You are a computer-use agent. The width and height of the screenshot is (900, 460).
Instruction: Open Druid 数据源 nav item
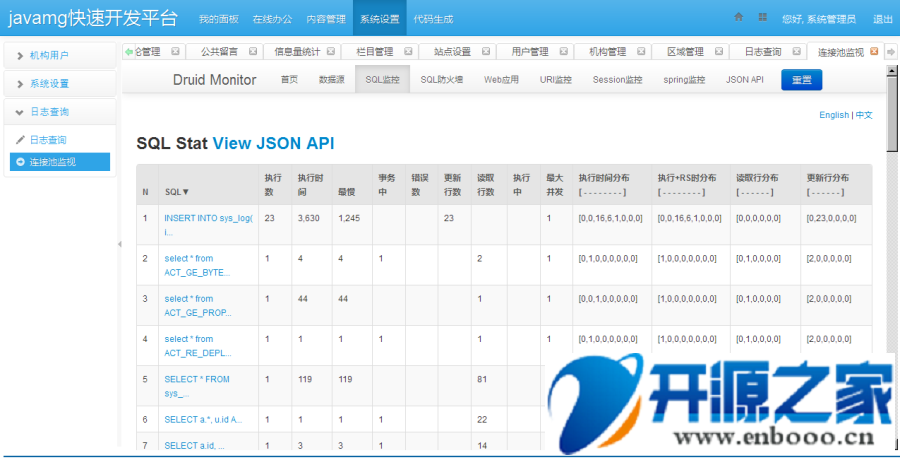click(x=332, y=80)
